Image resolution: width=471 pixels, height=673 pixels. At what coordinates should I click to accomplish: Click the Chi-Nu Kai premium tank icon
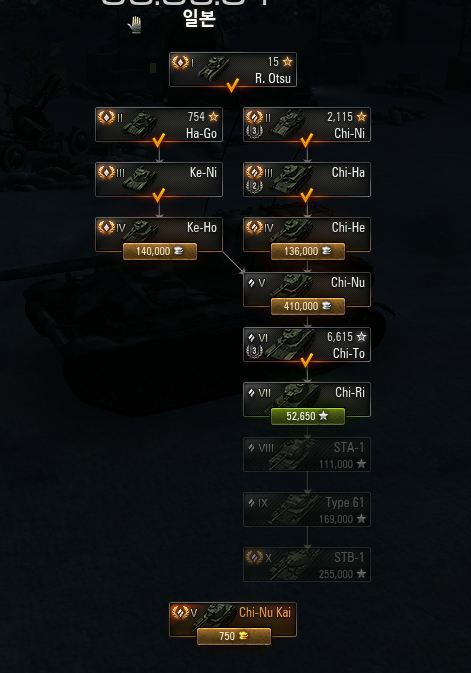click(219, 614)
